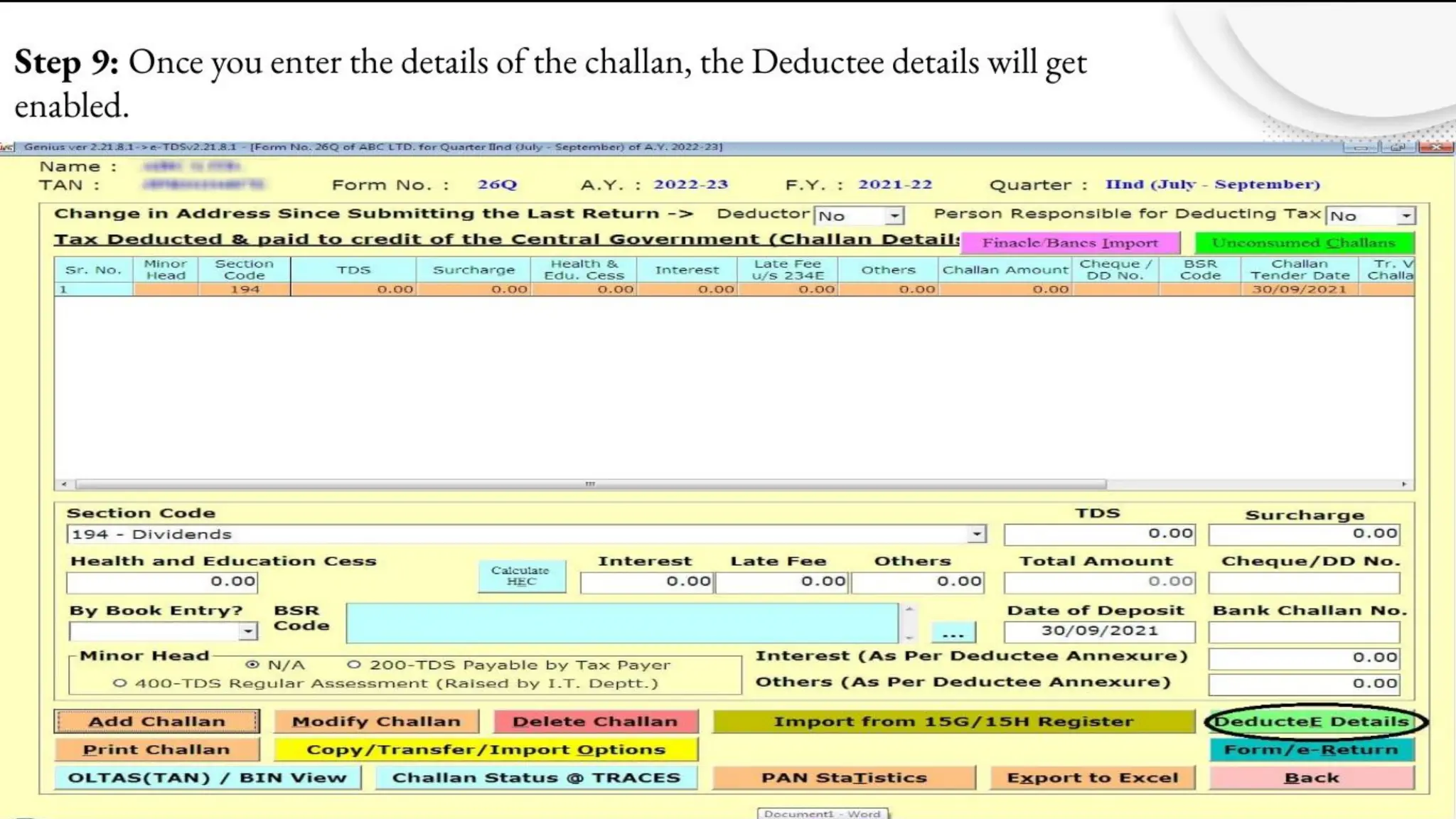
Task: Expand the Section Code dropdown
Action: coord(977,534)
